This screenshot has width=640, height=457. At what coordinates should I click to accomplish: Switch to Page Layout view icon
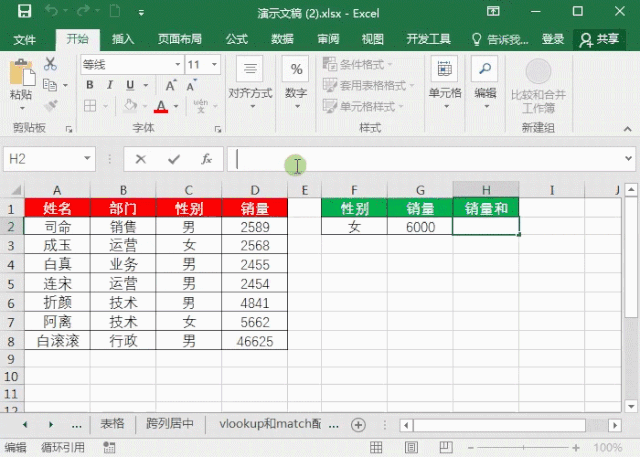click(x=411, y=448)
